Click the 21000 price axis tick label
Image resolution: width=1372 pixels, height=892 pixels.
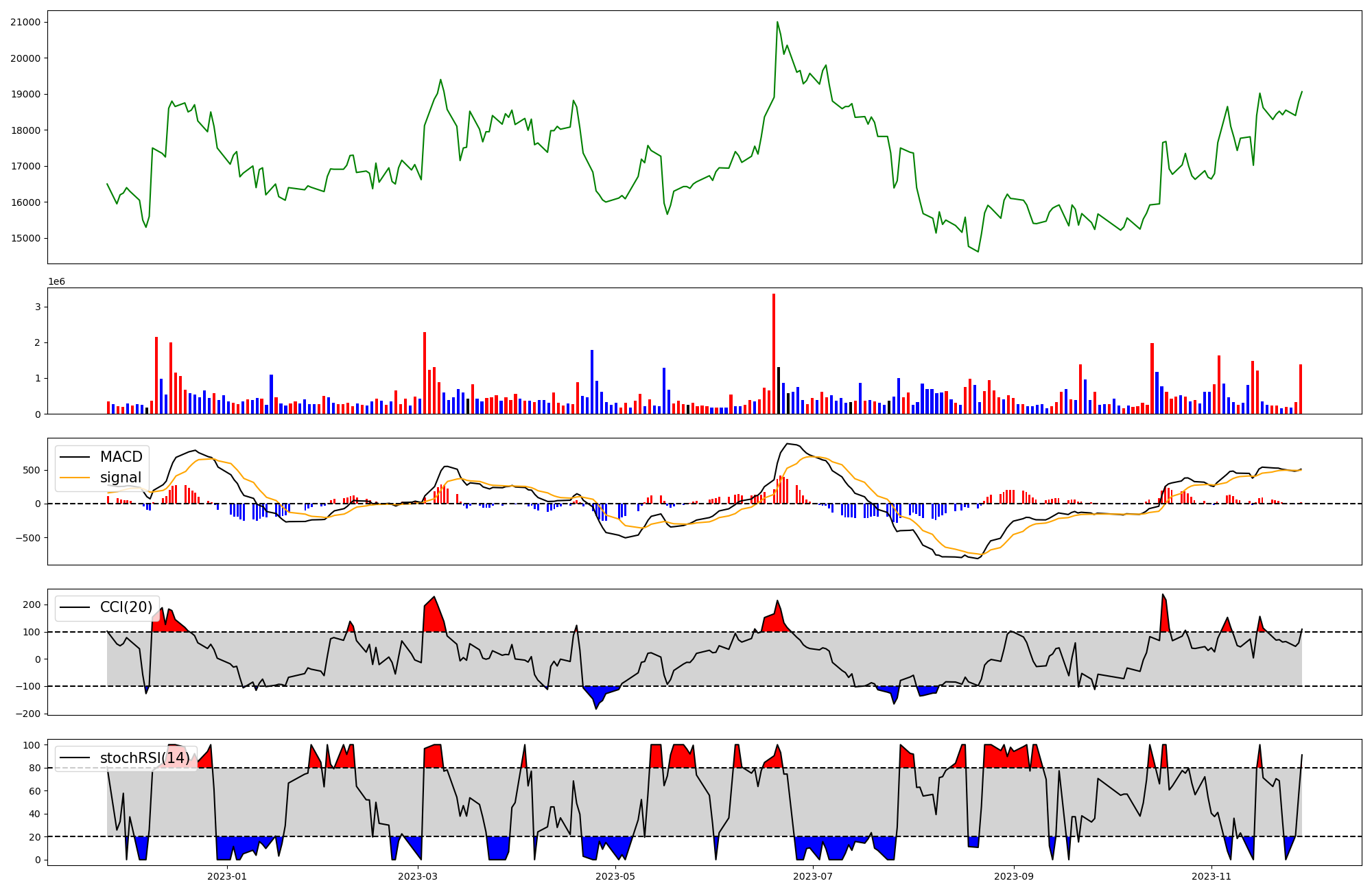(25, 22)
